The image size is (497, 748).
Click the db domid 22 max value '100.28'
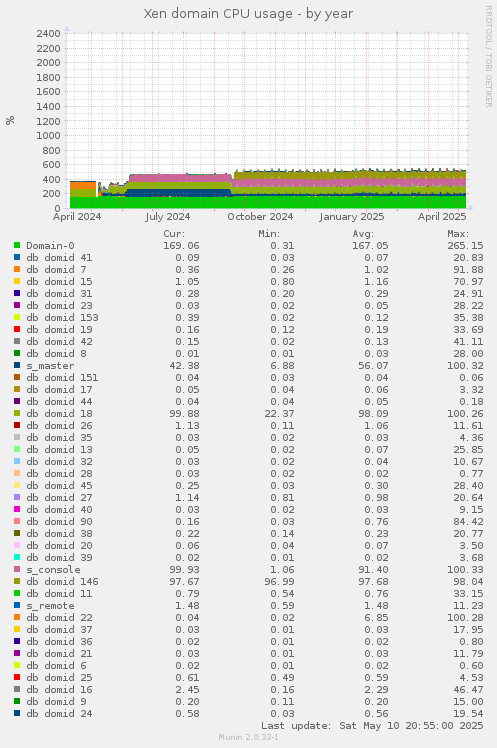click(x=465, y=618)
